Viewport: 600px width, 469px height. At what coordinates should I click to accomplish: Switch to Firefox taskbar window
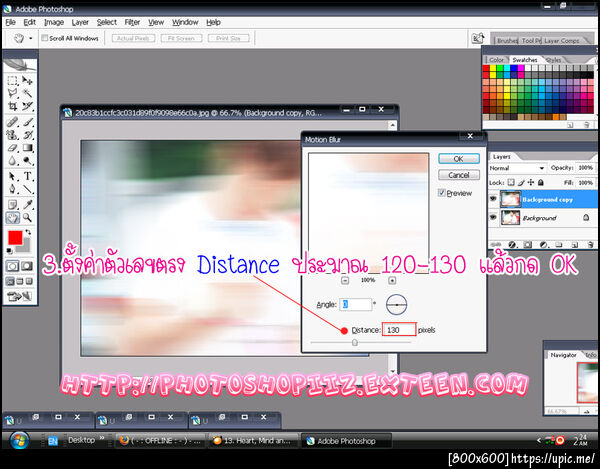(x=160, y=441)
